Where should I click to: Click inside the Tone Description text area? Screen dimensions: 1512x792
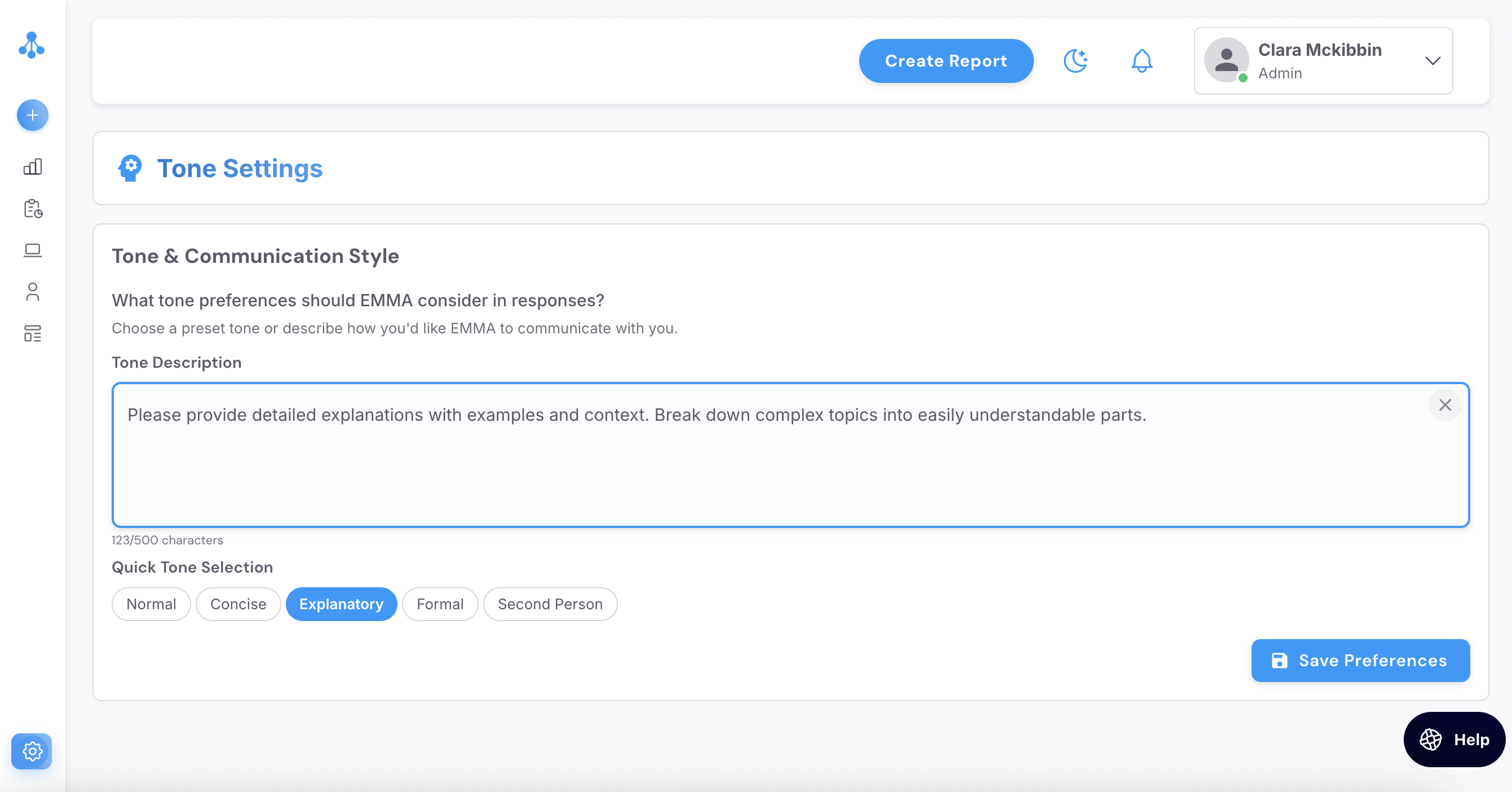[x=790, y=455]
